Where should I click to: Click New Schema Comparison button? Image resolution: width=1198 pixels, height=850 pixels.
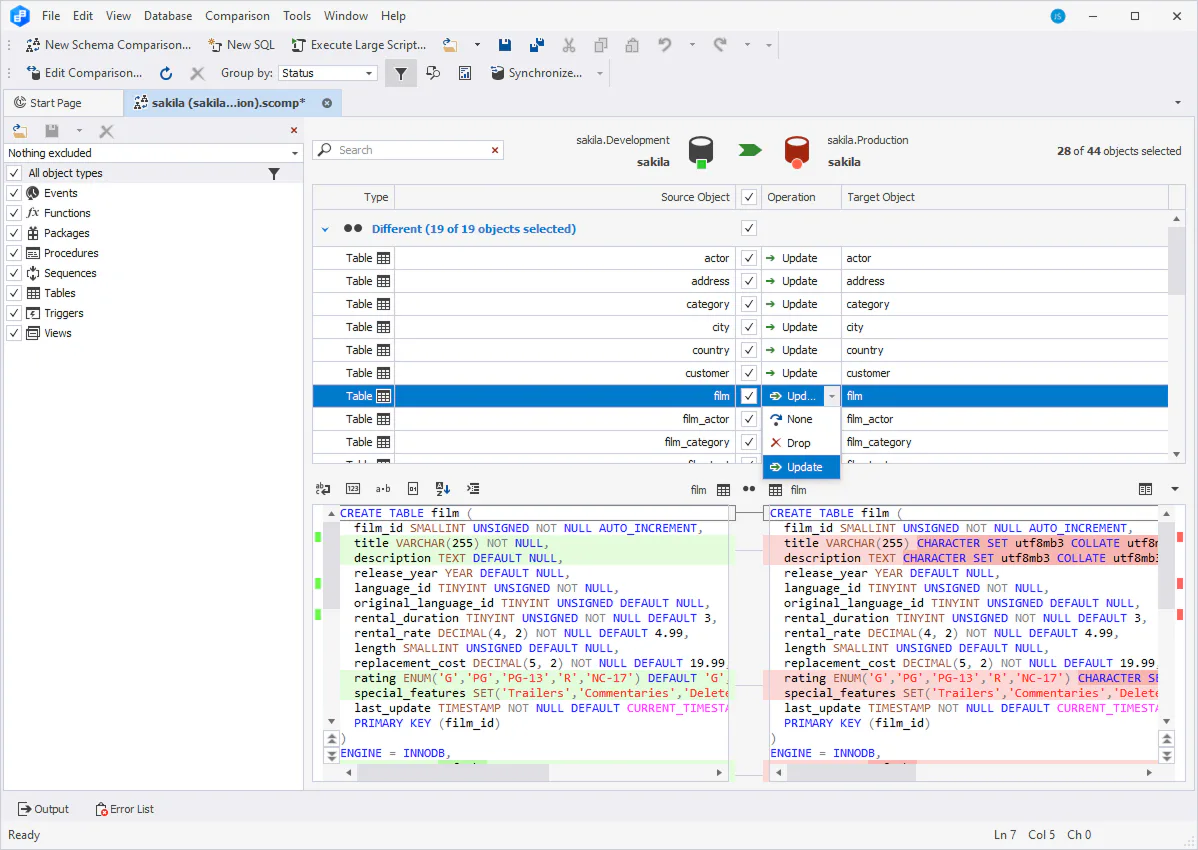[x=108, y=45]
